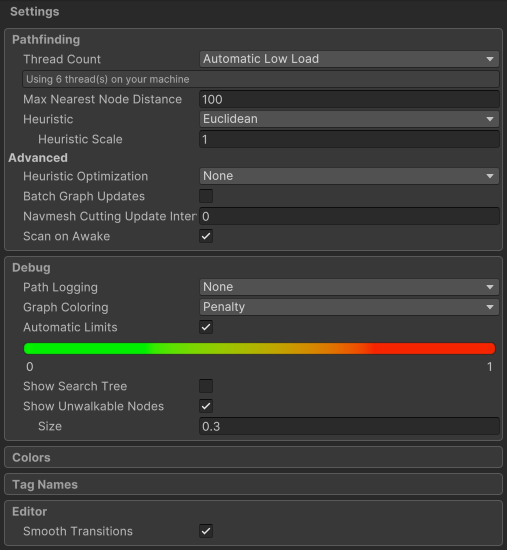Open the Heuristic Optimization dropdown
507x550 pixels.
tap(349, 176)
